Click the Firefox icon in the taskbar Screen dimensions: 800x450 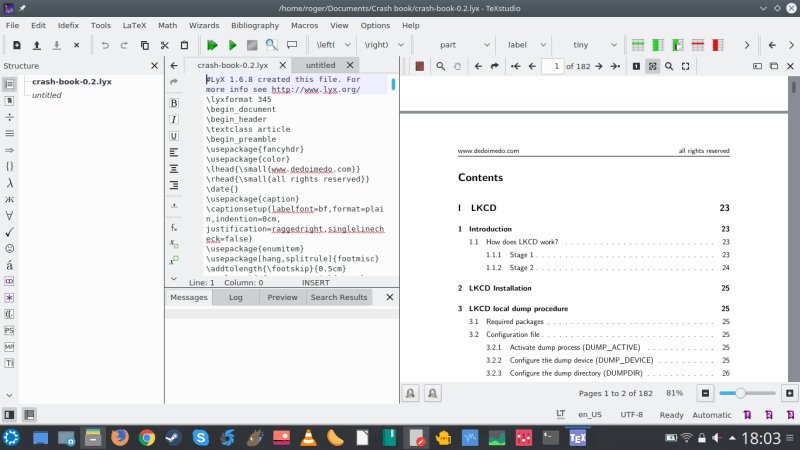pos(120,437)
